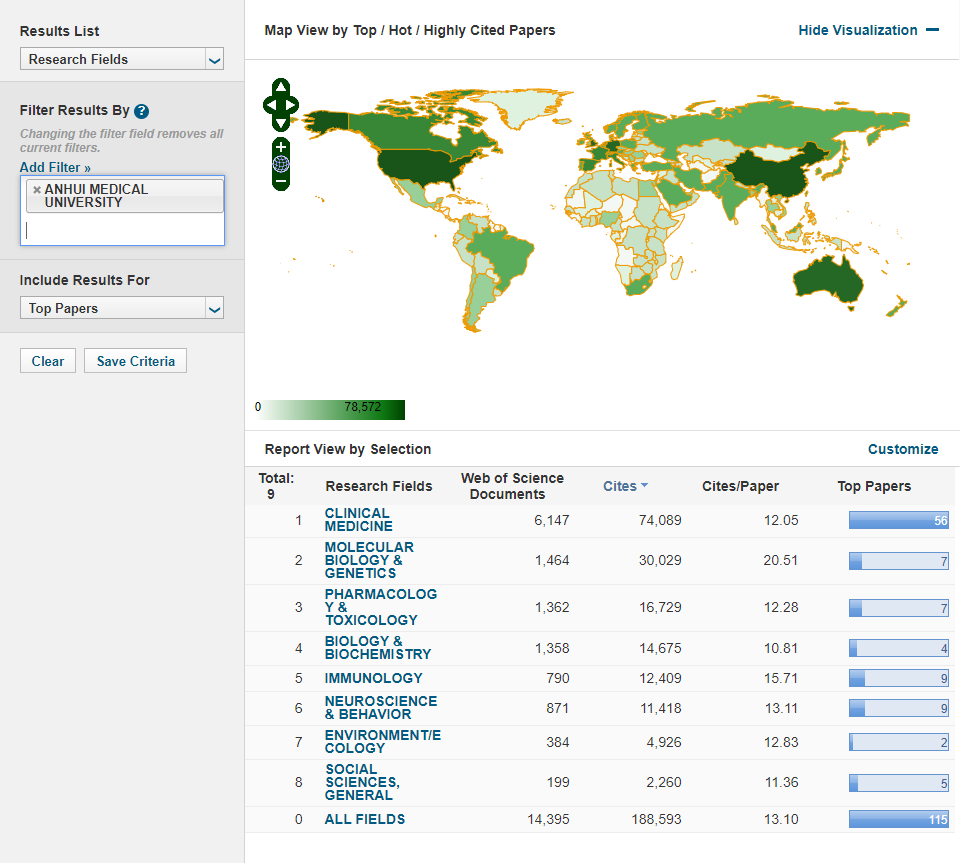Click the Add Filter link
Viewport: 960px width, 863px height.
tap(55, 167)
